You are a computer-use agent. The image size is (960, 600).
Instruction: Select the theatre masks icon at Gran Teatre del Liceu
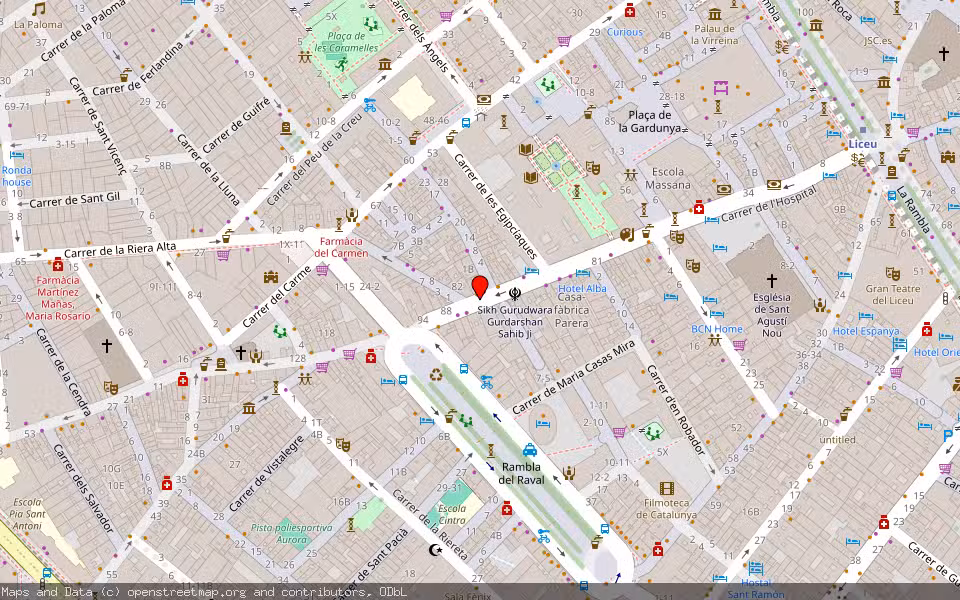[x=892, y=272]
